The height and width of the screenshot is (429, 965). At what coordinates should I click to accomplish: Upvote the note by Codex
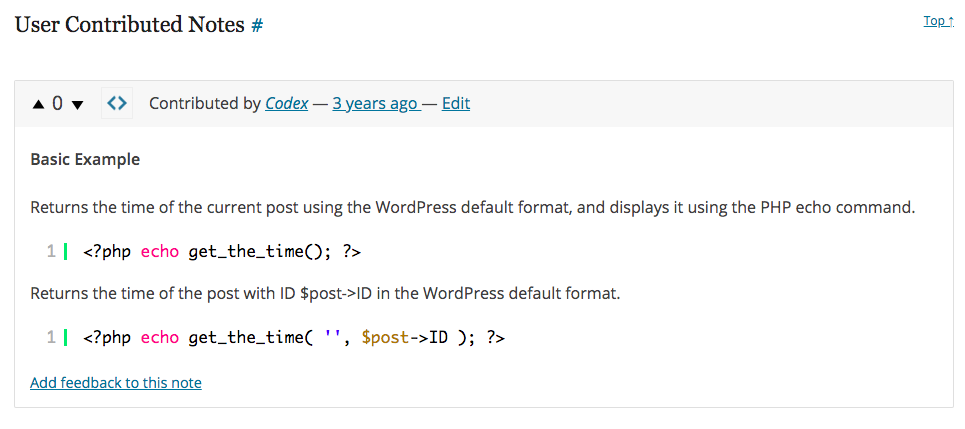pyautogui.click(x=39, y=105)
